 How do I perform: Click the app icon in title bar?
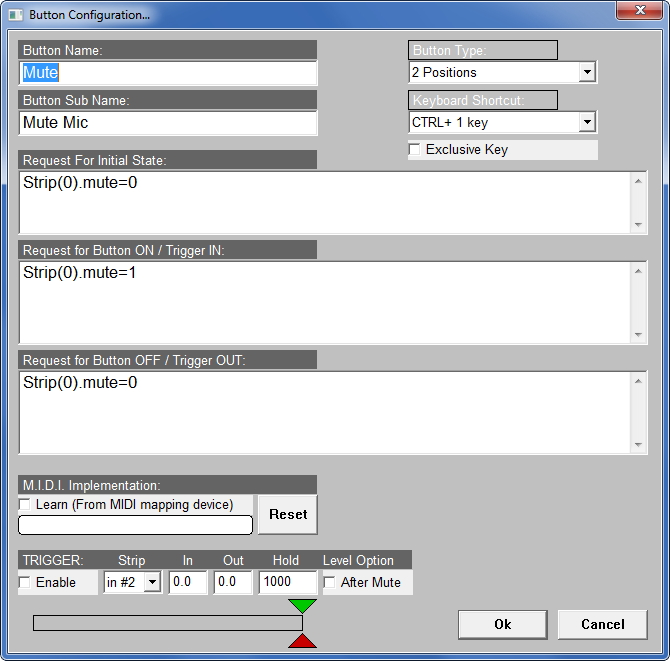[x=15, y=15]
